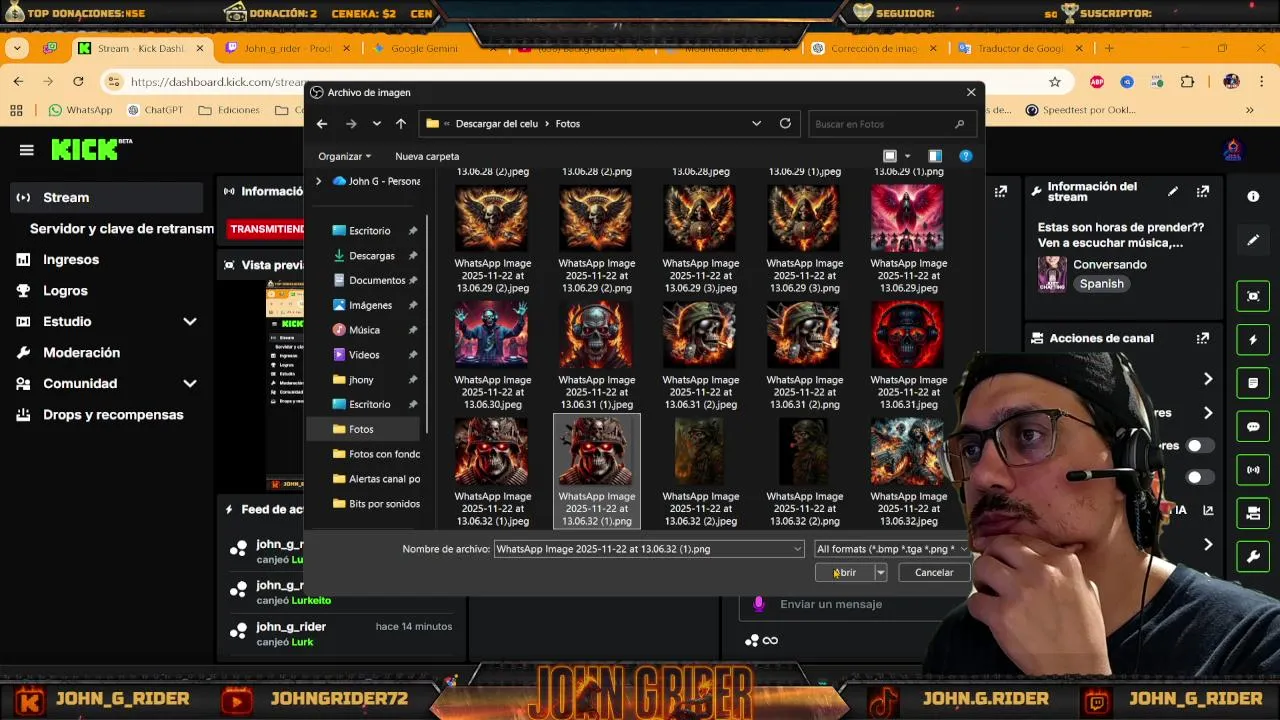Open the Kick hamburger menu

point(27,150)
